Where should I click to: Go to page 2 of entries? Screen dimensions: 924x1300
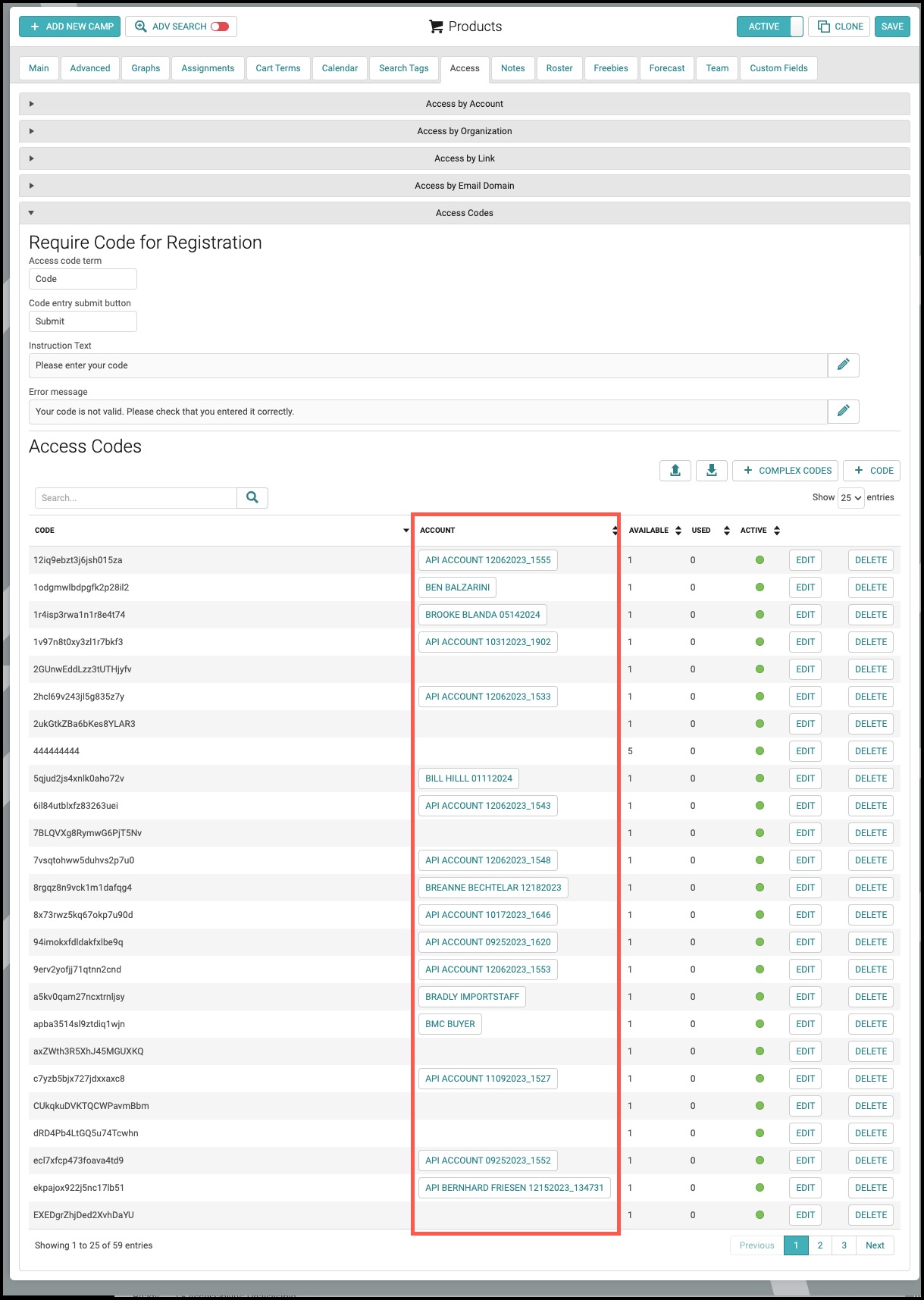click(820, 1245)
